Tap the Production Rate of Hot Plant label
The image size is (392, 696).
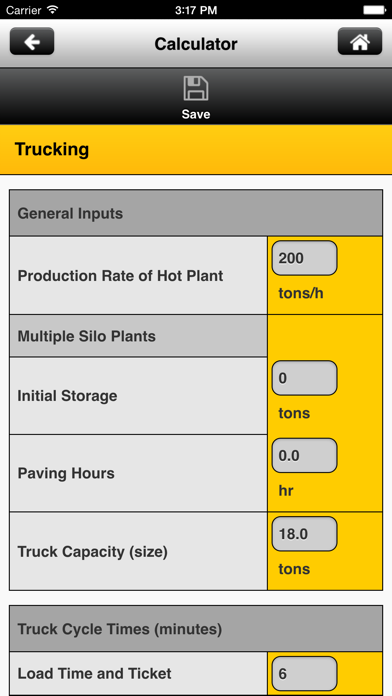click(120, 276)
